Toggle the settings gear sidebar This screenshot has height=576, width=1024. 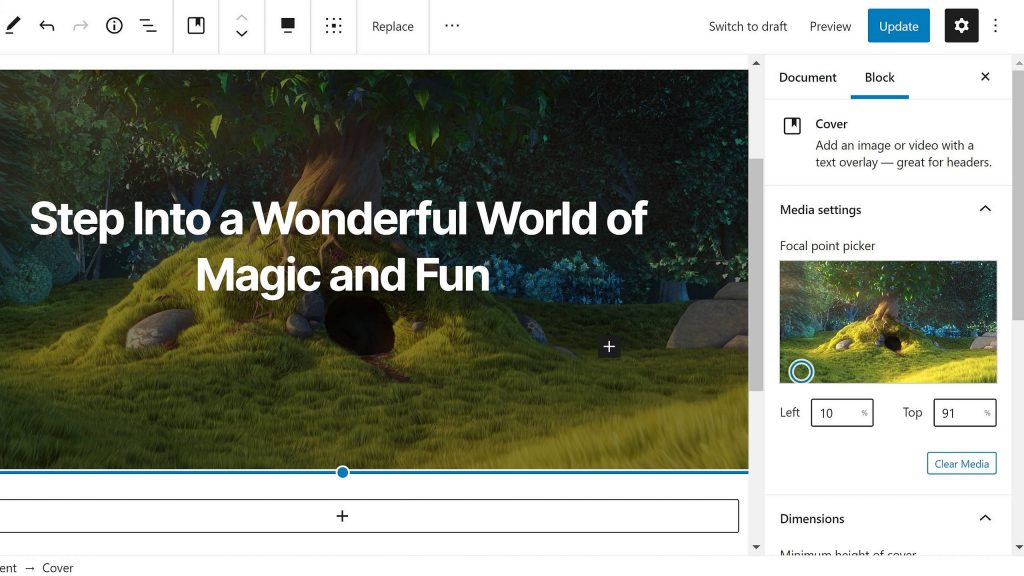click(961, 26)
